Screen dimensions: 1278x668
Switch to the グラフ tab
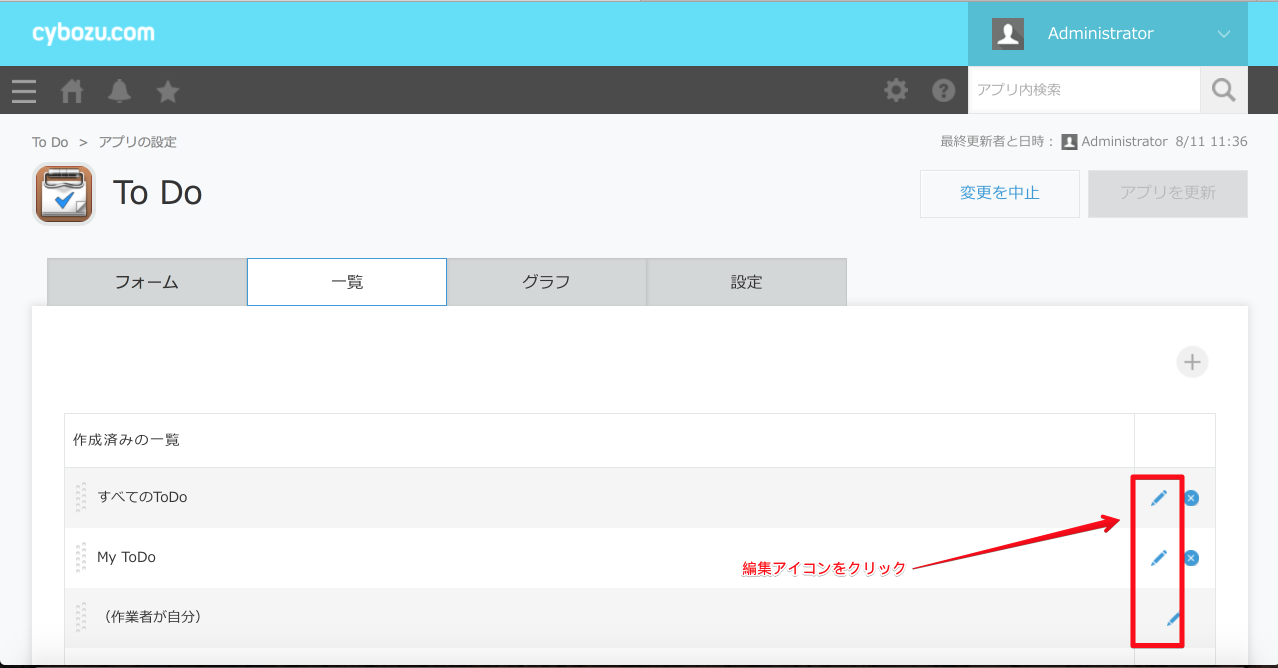546,282
